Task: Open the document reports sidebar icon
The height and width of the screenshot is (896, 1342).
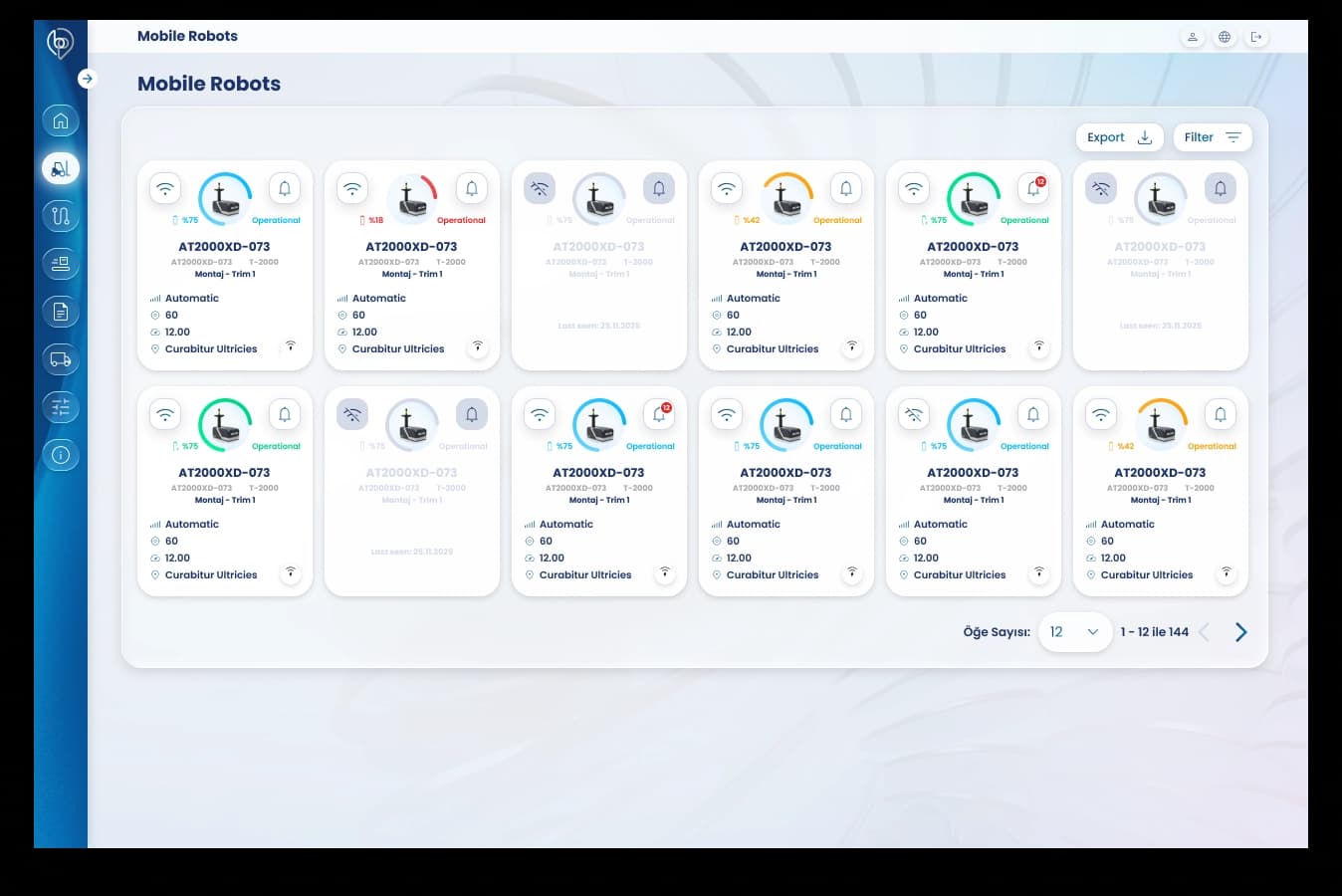Action: 61,312
